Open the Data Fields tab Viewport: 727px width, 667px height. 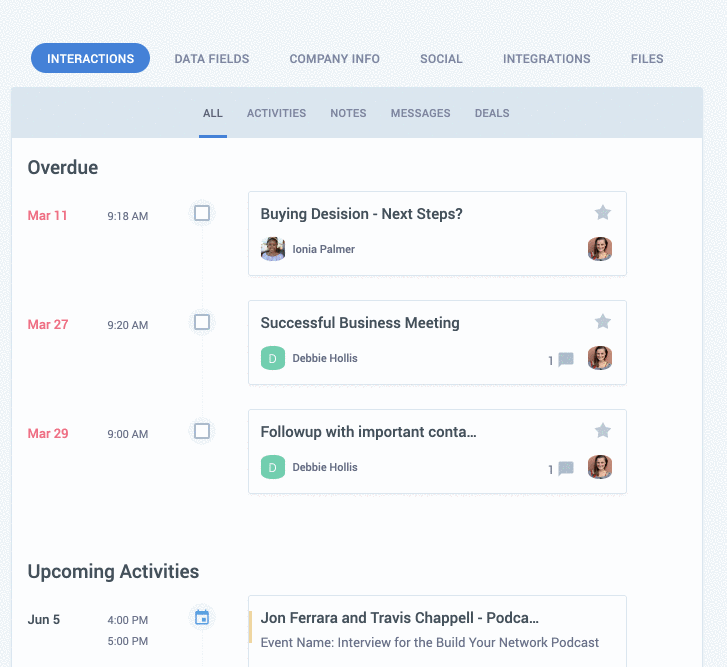pos(212,59)
